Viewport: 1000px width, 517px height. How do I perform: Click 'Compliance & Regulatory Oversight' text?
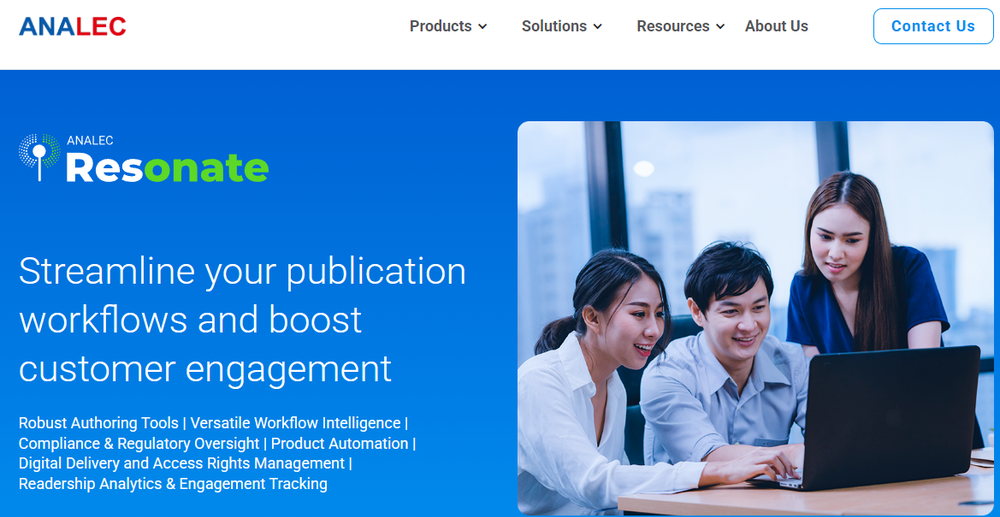(x=139, y=444)
